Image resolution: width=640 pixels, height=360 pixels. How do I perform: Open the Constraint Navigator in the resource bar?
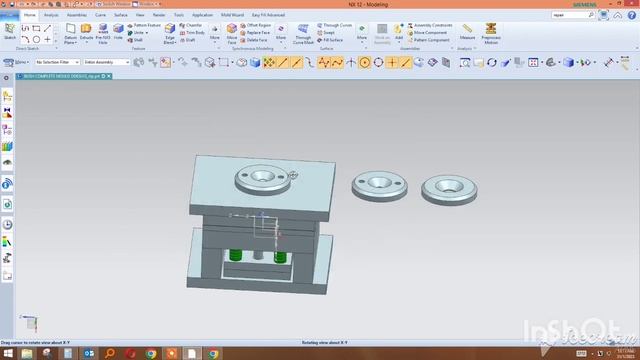7,113
